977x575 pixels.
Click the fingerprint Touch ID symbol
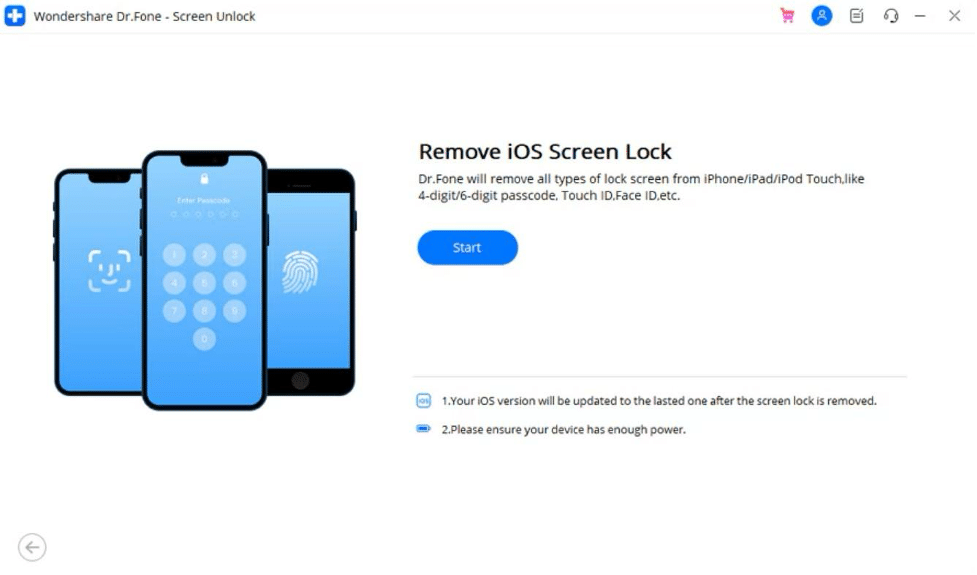coord(300,272)
